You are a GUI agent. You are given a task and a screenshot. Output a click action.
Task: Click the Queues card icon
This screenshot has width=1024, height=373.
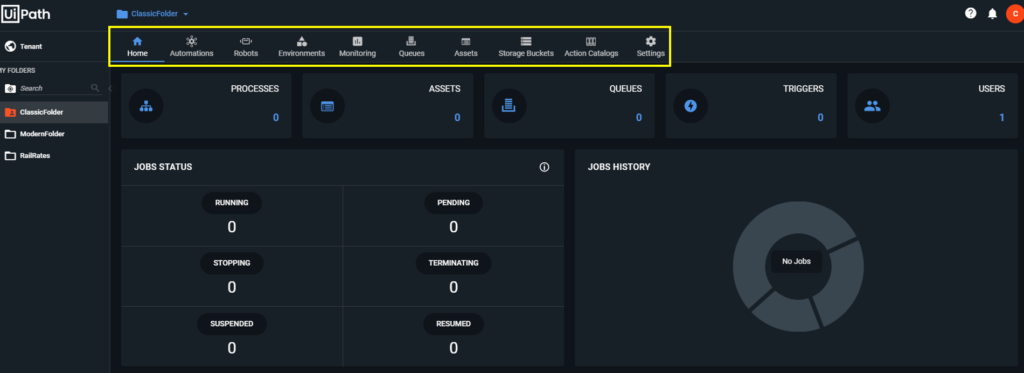pyautogui.click(x=509, y=106)
